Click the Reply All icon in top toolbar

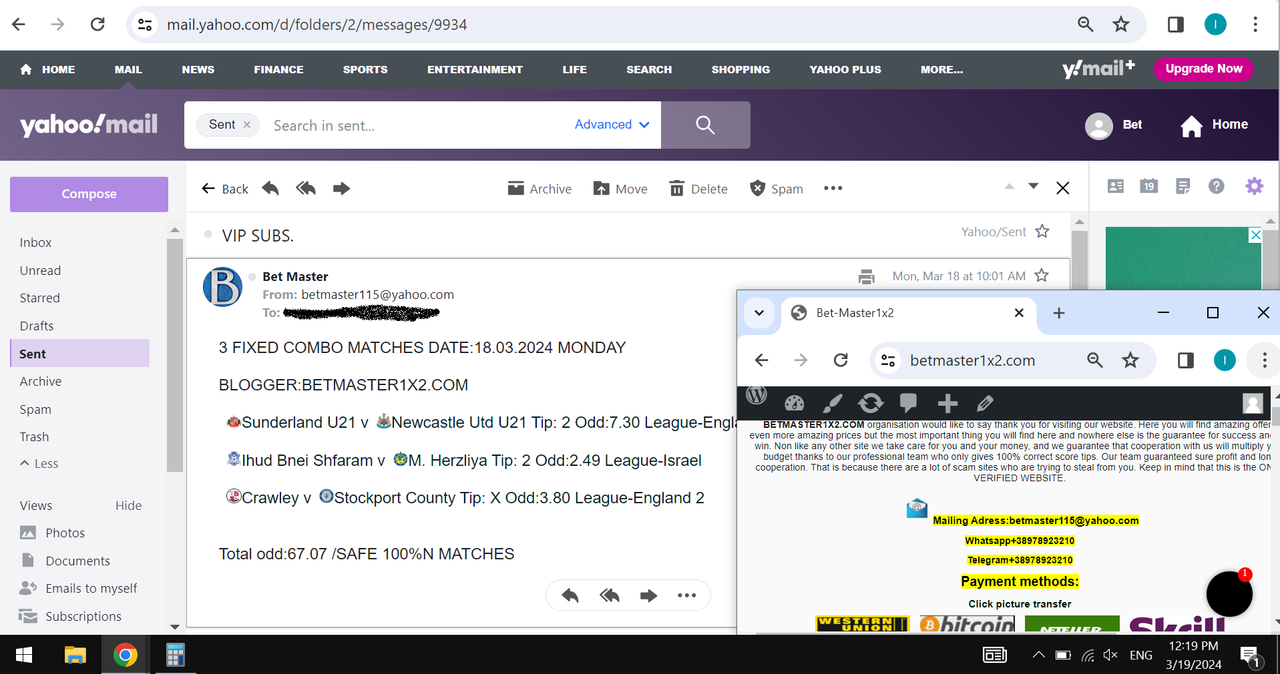(x=306, y=188)
